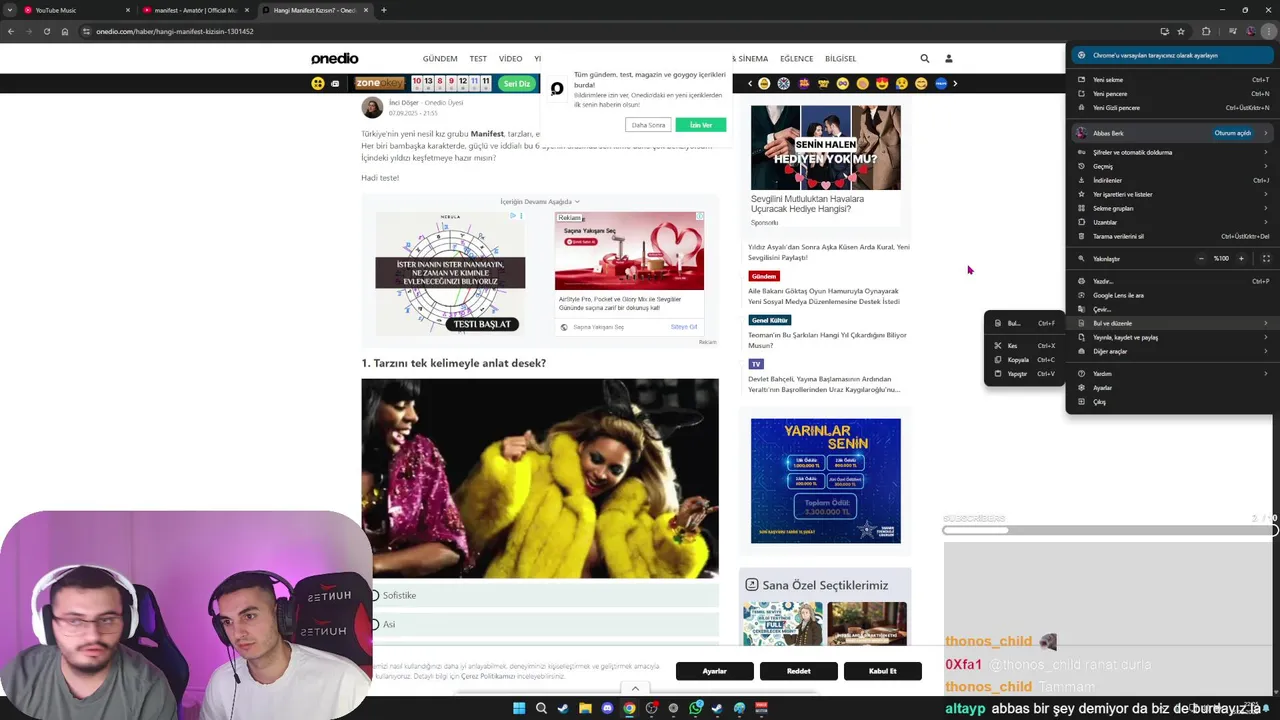Open the Onedio search icon
1280x720 pixels.
(x=925, y=58)
